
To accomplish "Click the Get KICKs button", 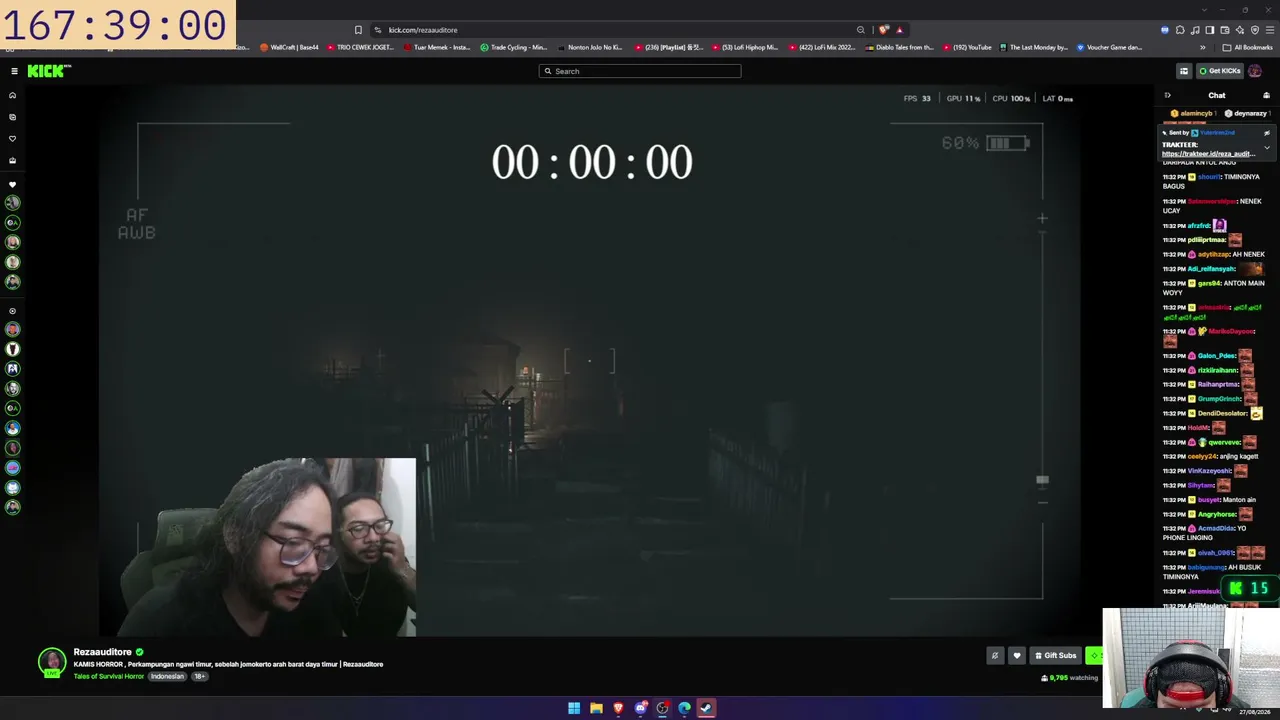I will tap(1218, 71).
